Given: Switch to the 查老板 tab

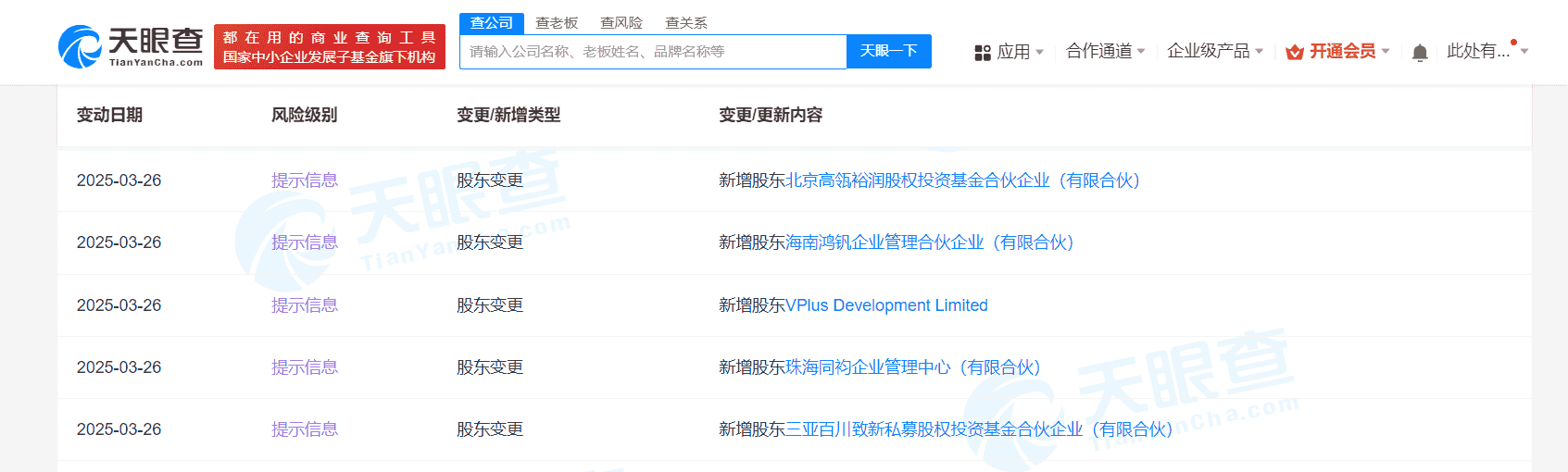Looking at the screenshot, I should tap(557, 23).
